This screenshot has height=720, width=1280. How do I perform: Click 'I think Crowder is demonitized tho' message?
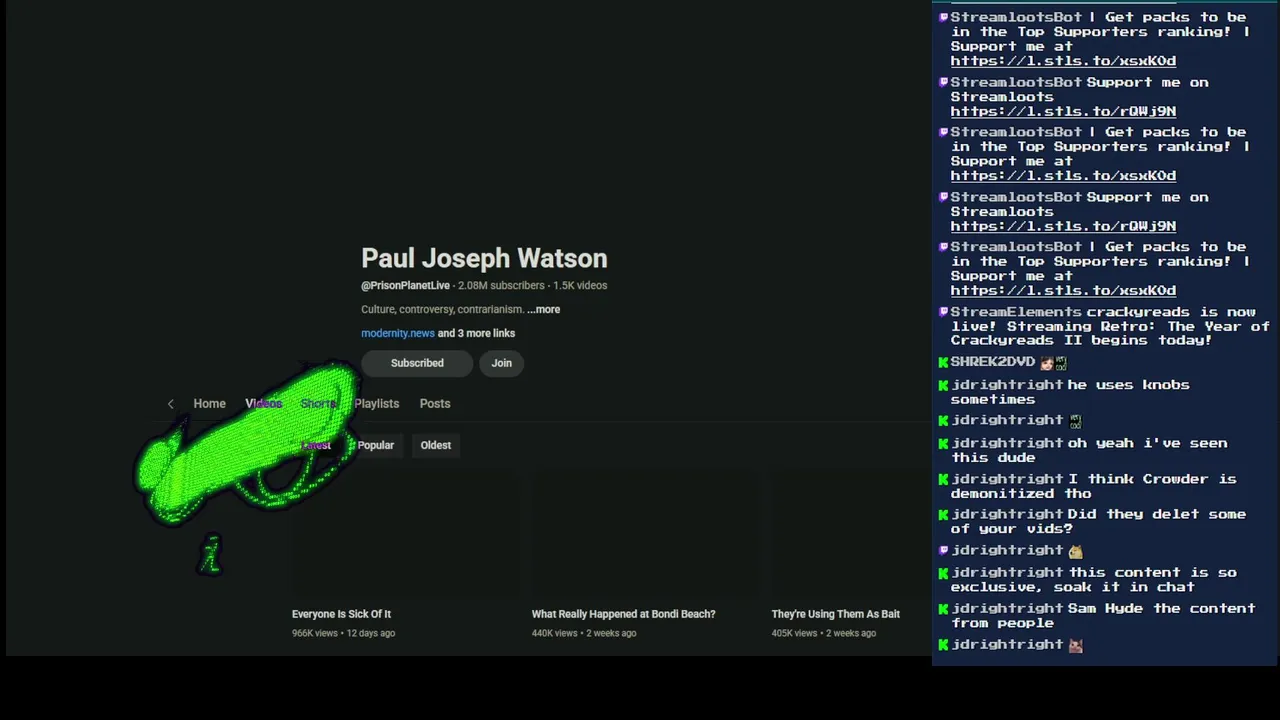click(x=1094, y=486)
